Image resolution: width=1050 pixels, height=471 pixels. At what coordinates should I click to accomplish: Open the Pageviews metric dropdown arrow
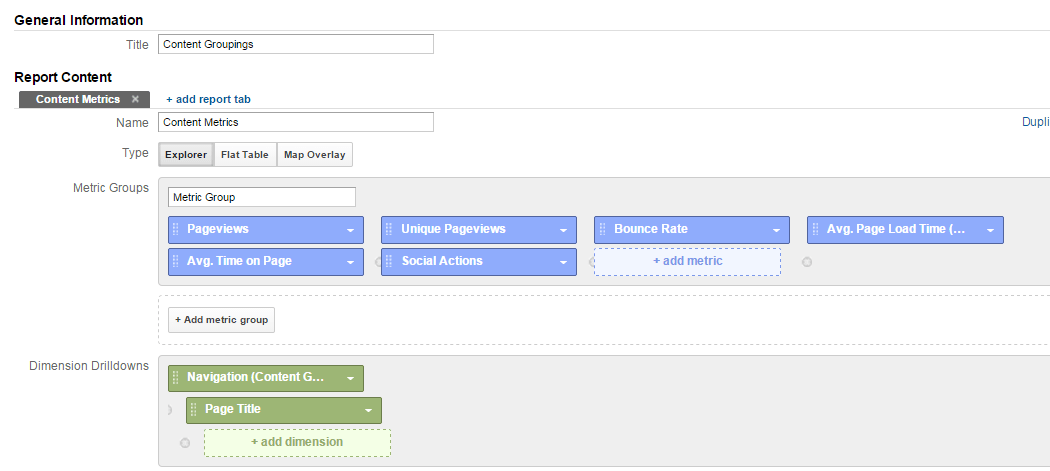[x=350, y=230]
